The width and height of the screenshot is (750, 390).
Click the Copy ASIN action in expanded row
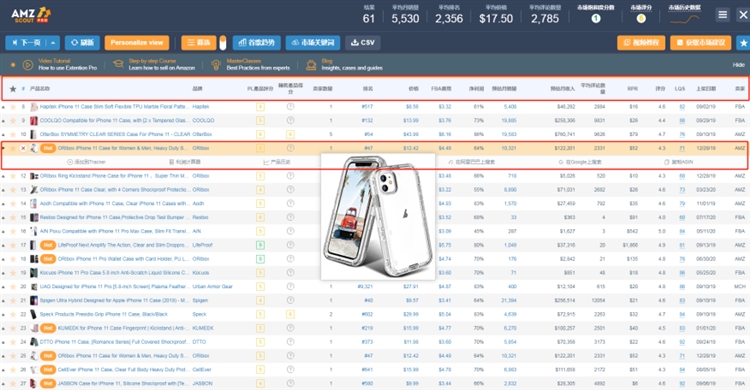pyautogui.click(x=679, y=162)
